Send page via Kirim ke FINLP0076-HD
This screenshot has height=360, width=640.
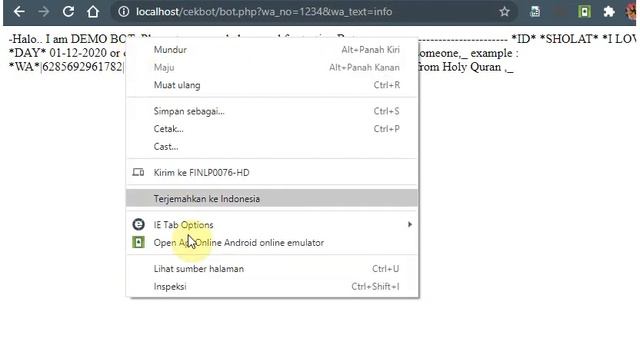click(272, 172)
